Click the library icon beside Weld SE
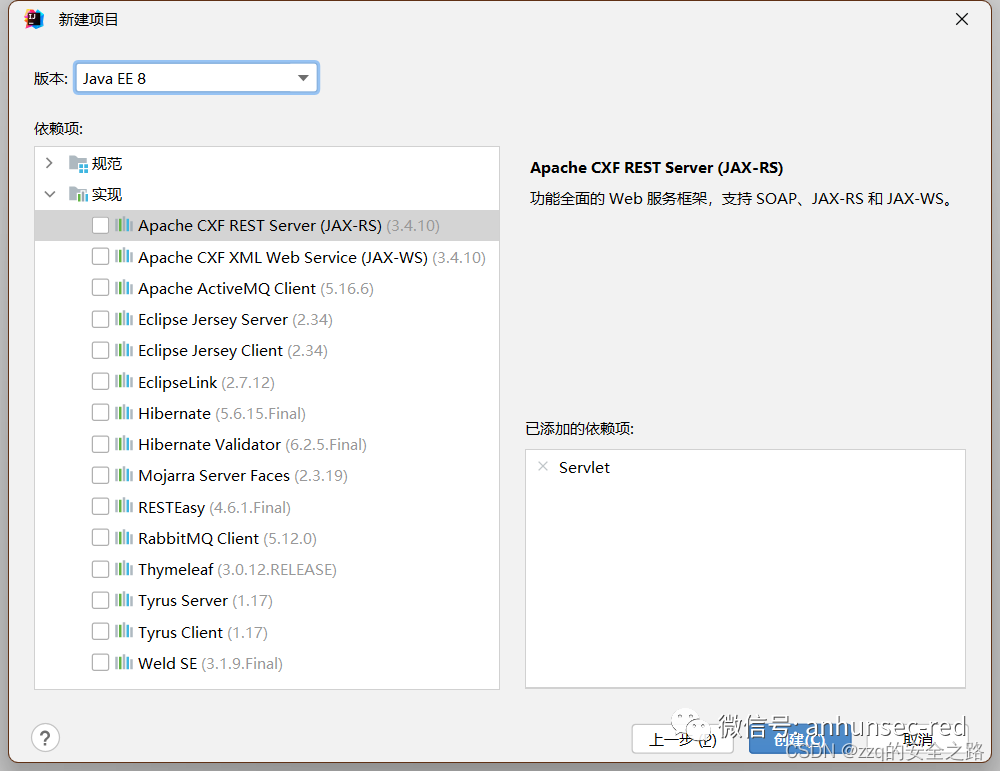1000x771 pixels. click(x=124, y=663)
